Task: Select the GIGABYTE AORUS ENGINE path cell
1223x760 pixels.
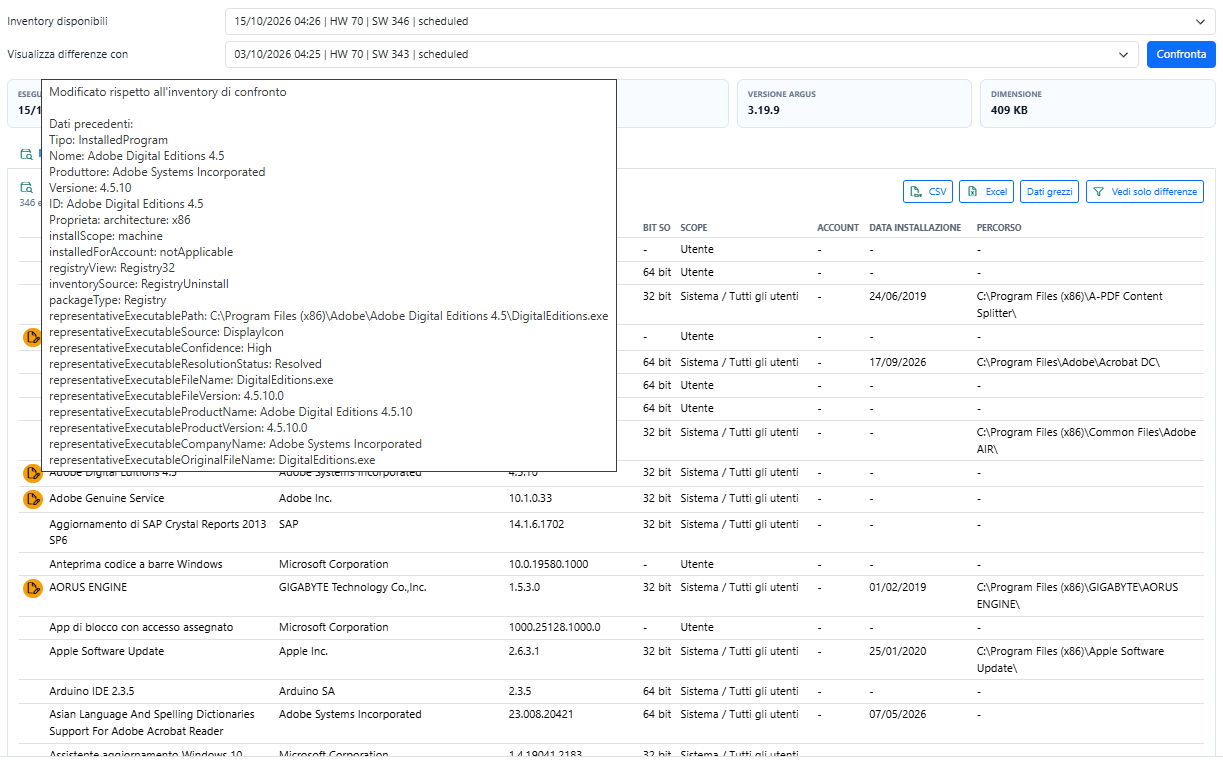Action: [x=1077, y=596]
